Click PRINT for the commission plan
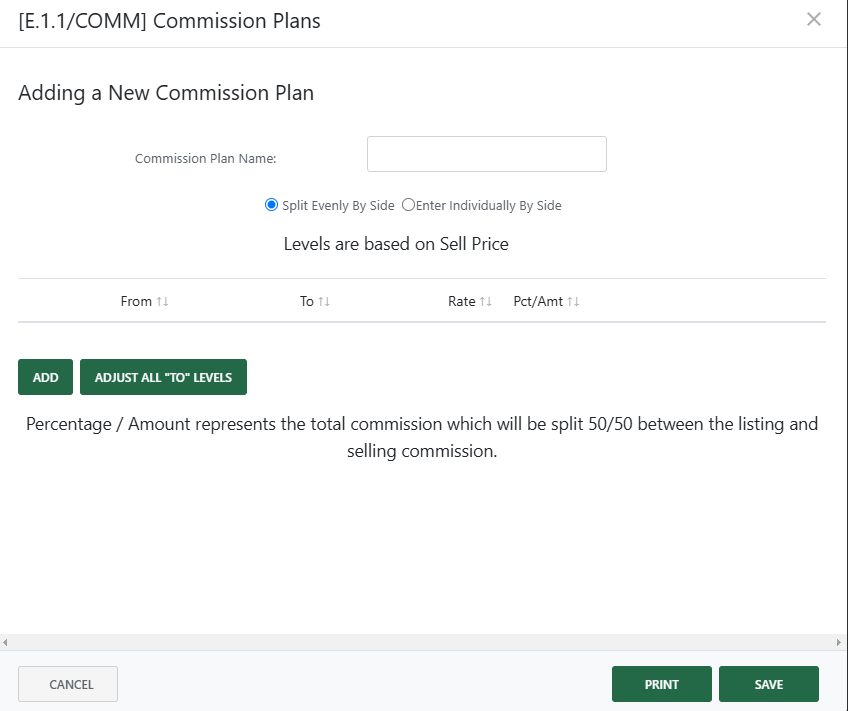 661,684
